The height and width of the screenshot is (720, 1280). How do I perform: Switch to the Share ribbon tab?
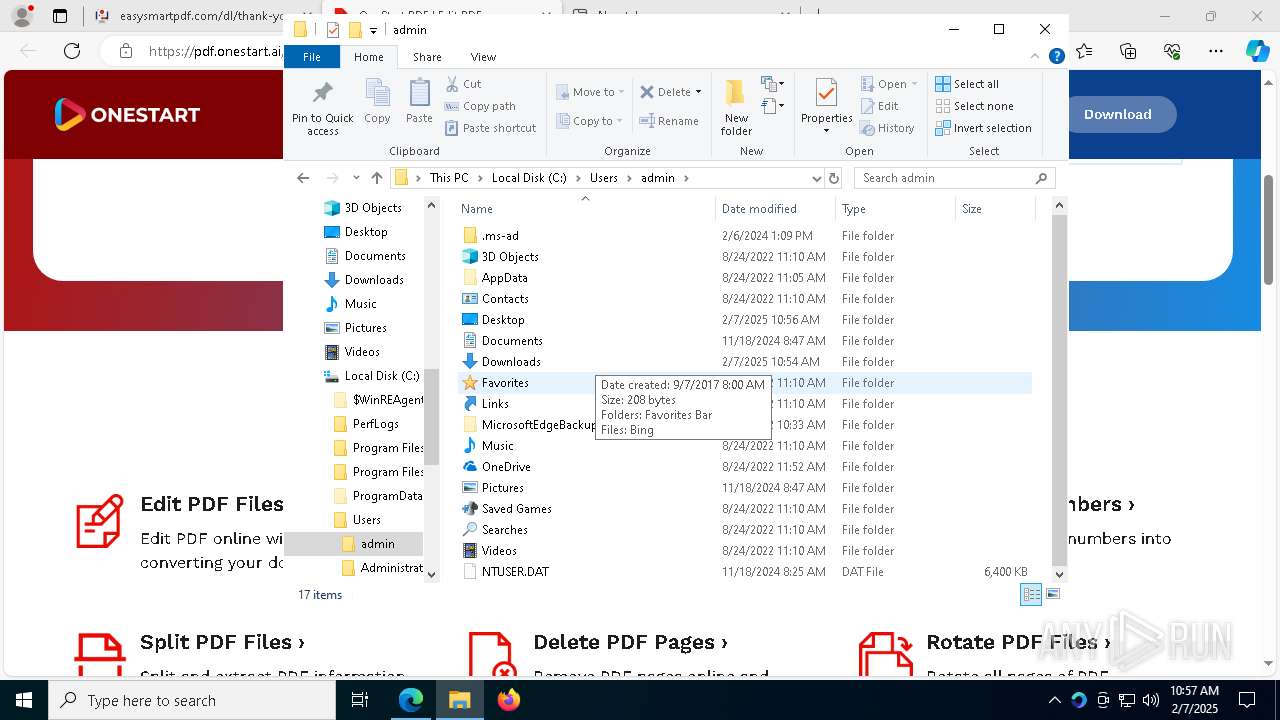[x=427, y=57]
